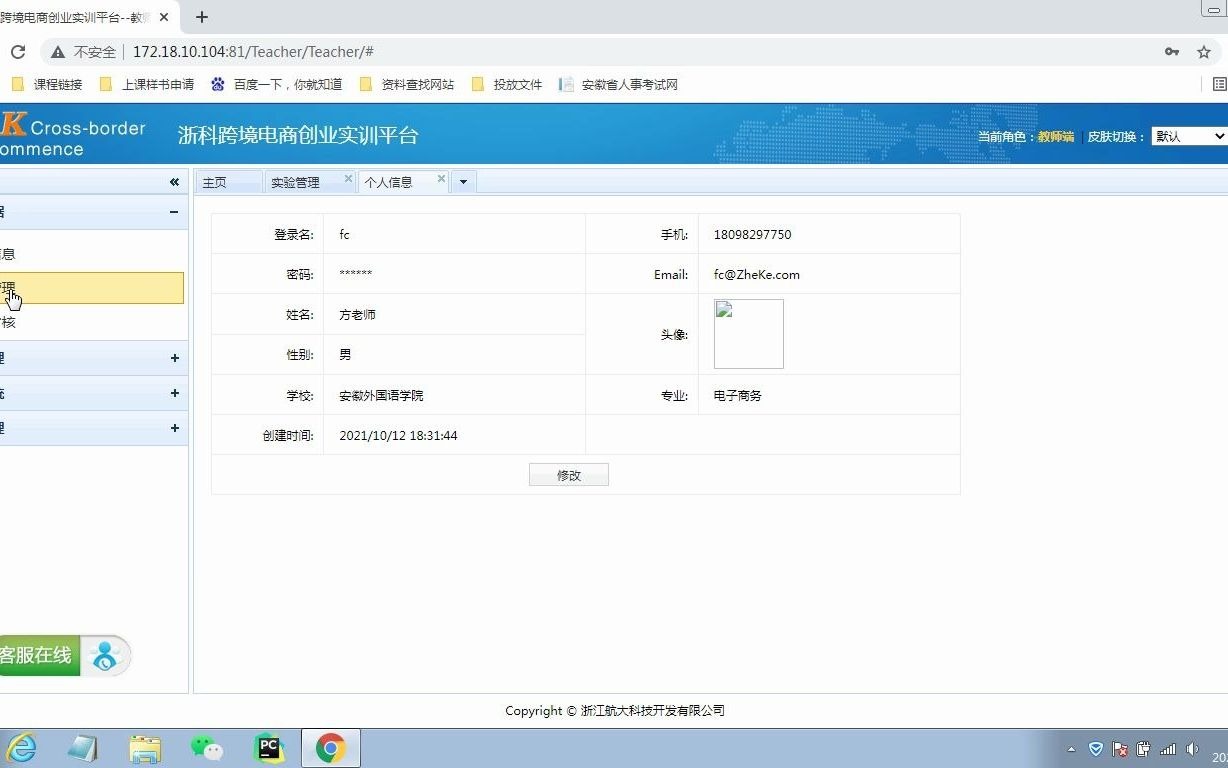Click the browser address bar URL
This screenshot has width=1228, height=768.
pos(250,51)
